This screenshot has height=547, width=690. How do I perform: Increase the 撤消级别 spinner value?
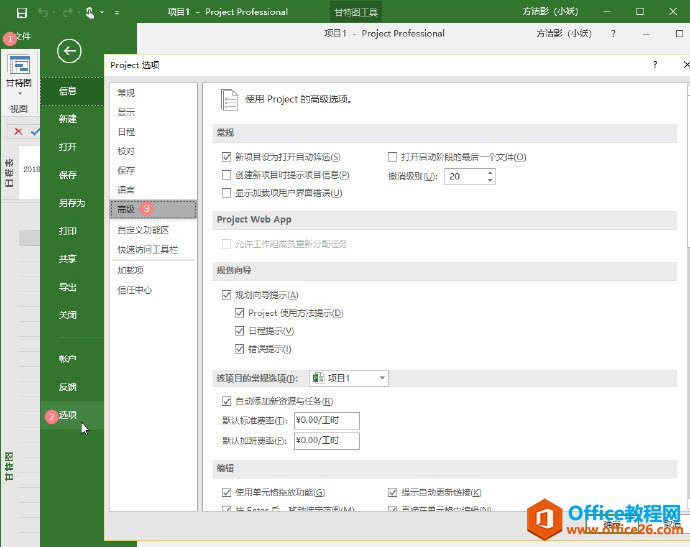pos(490,172)
